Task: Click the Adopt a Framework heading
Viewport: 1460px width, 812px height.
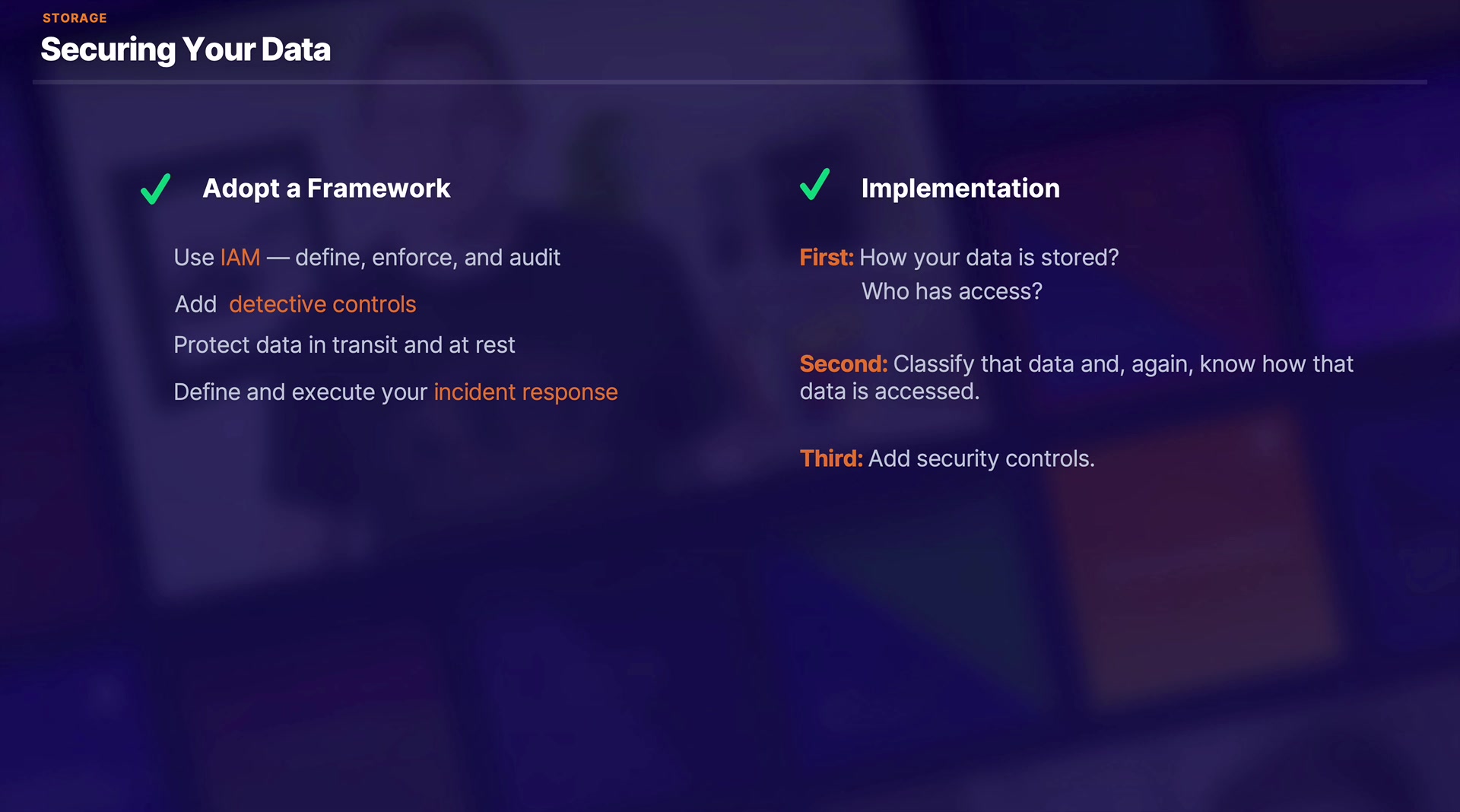Action: (x=326, y=188)
